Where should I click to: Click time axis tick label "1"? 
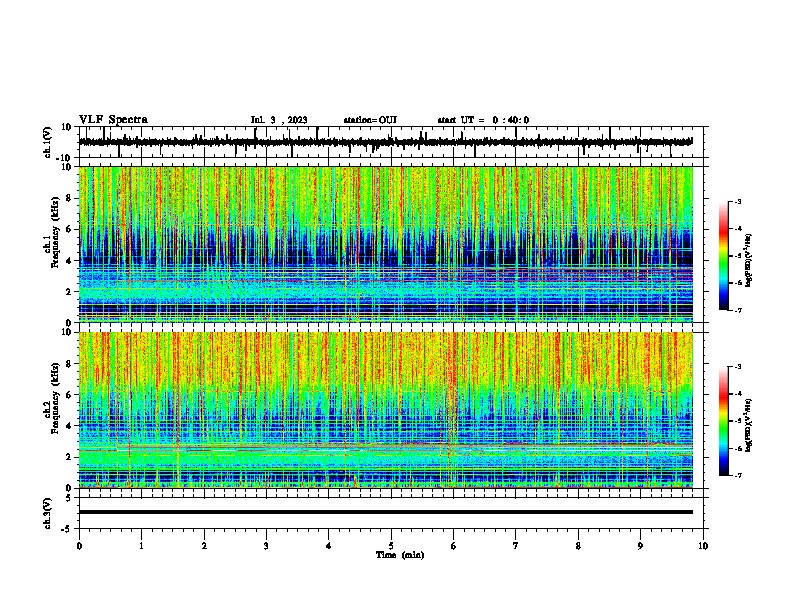[x=141, y=546]
